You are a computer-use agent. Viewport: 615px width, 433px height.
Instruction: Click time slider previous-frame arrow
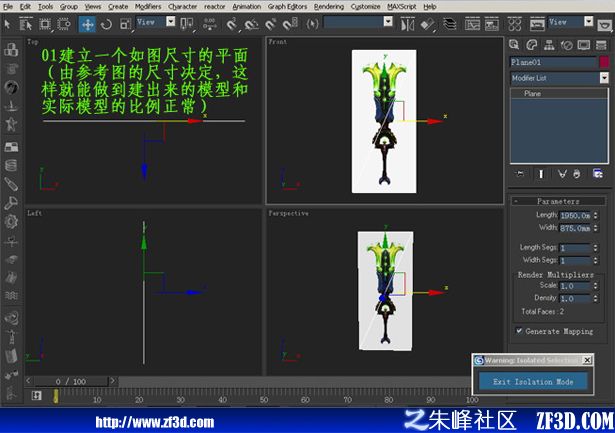(x=29, y=380)
